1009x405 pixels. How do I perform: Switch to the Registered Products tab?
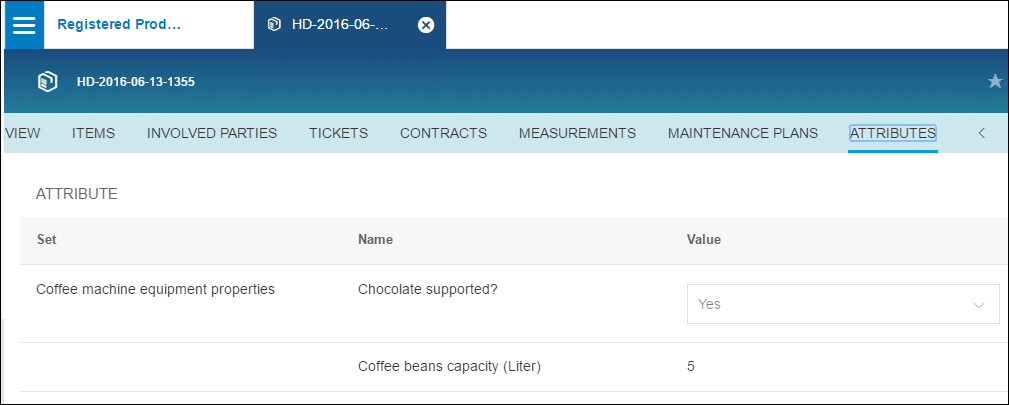[119, 25]
